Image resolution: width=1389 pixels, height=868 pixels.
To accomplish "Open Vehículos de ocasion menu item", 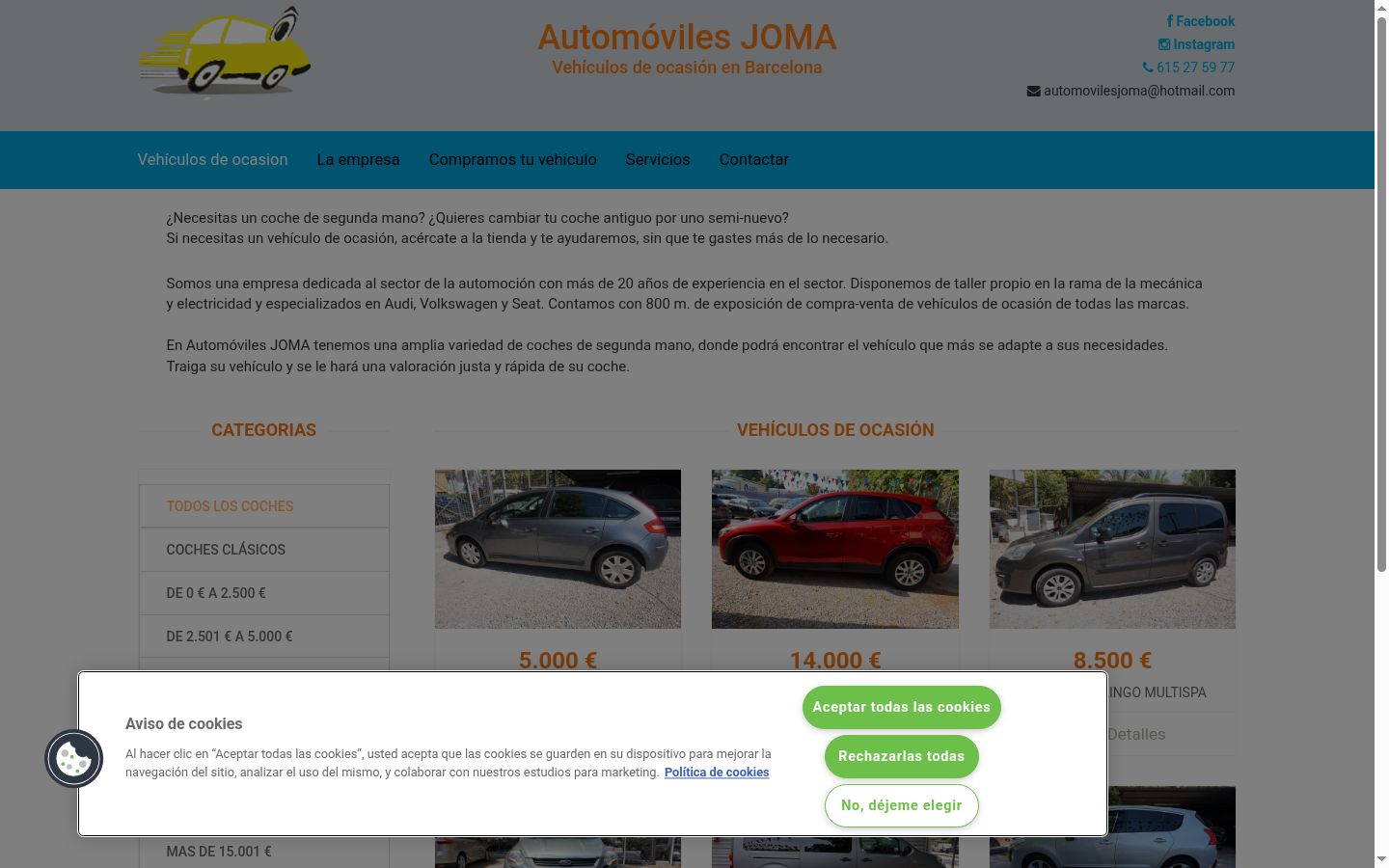I will click(x=212, y=160).
